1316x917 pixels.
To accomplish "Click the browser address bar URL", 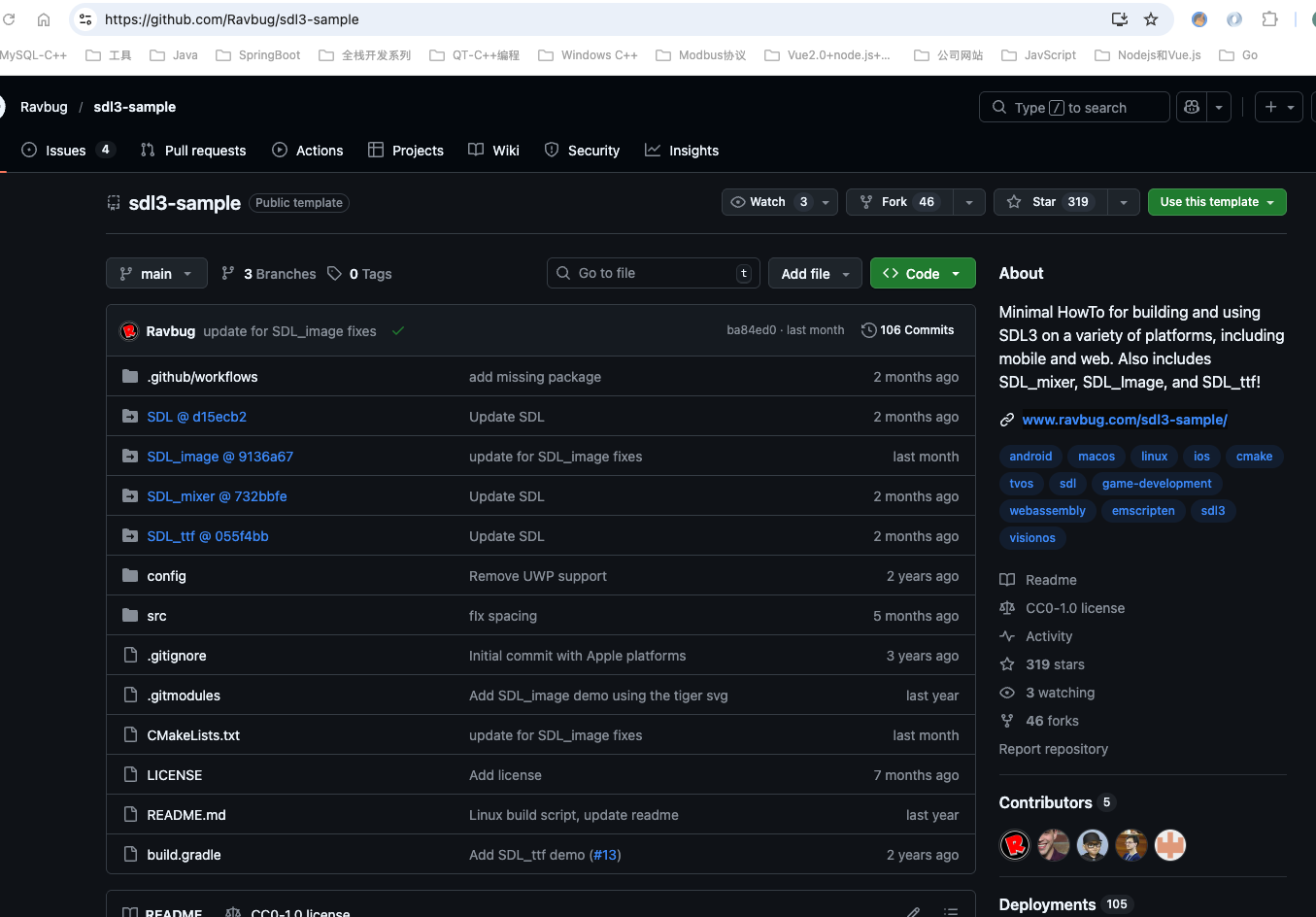I will coord(232,19).
